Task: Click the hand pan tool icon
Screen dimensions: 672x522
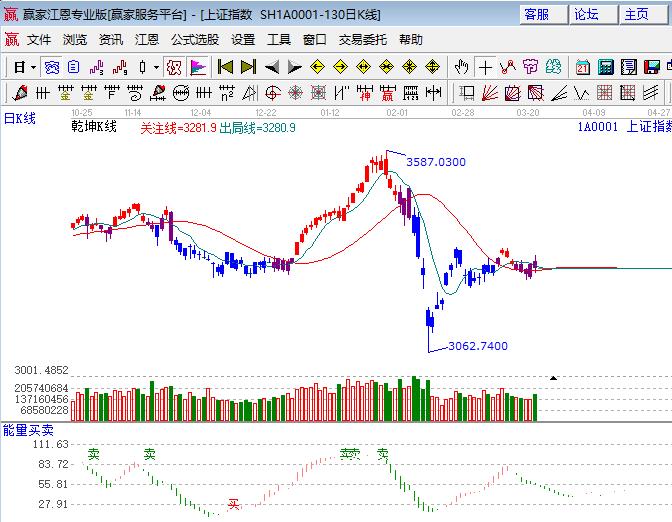Action: tap(461, 67)
